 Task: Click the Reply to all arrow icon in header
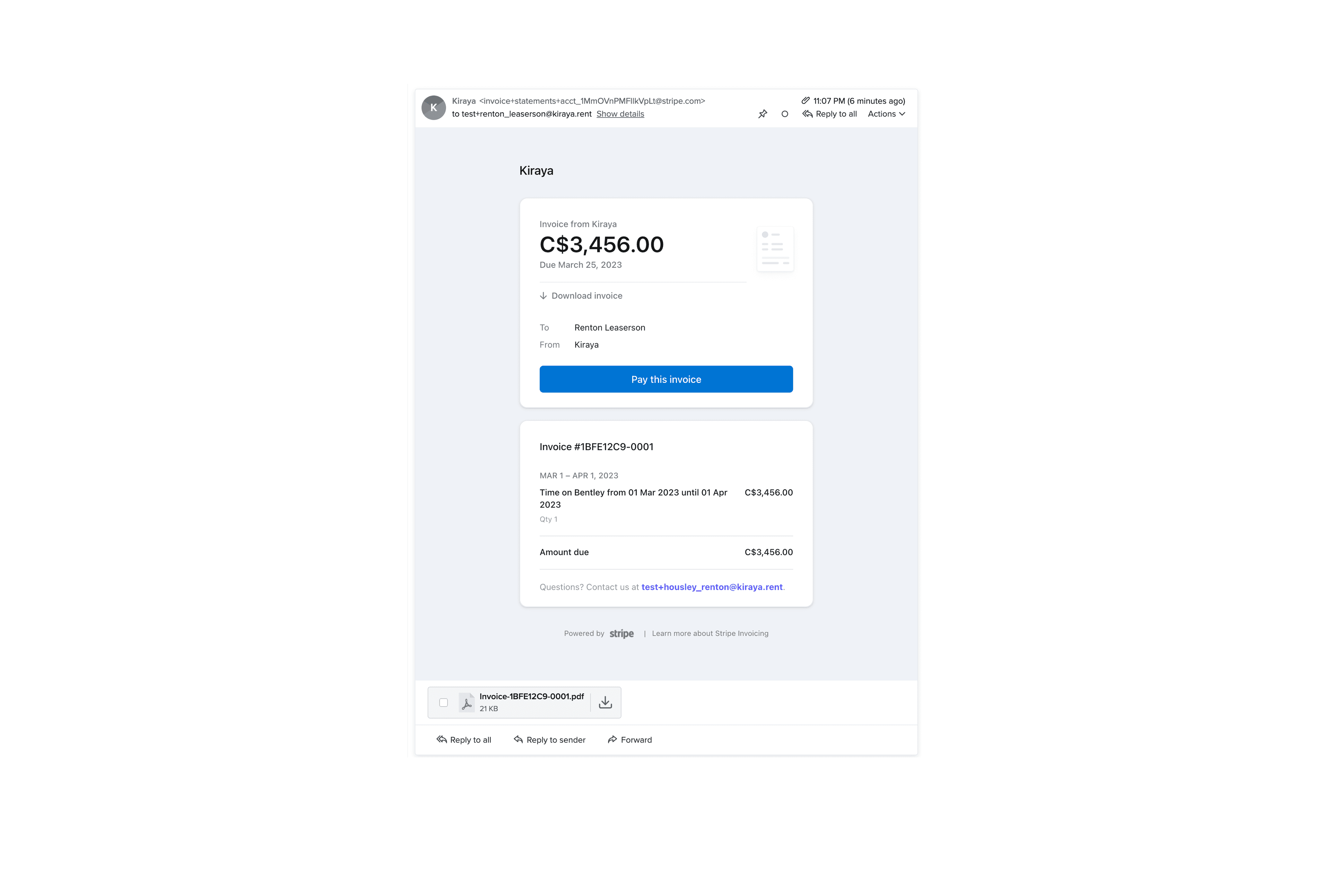tap(807, 114)
